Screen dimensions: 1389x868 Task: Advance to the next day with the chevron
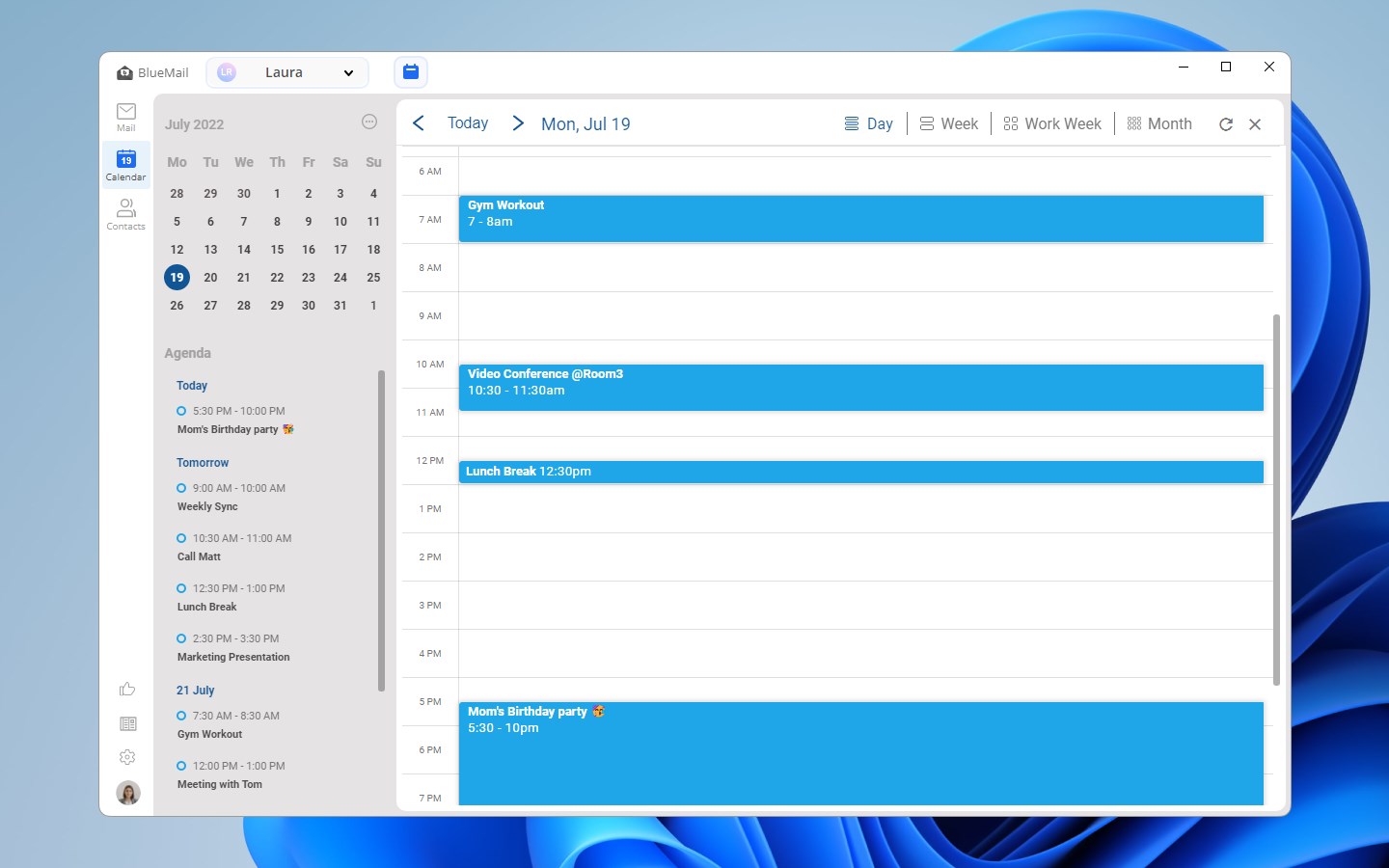(518, 123)
